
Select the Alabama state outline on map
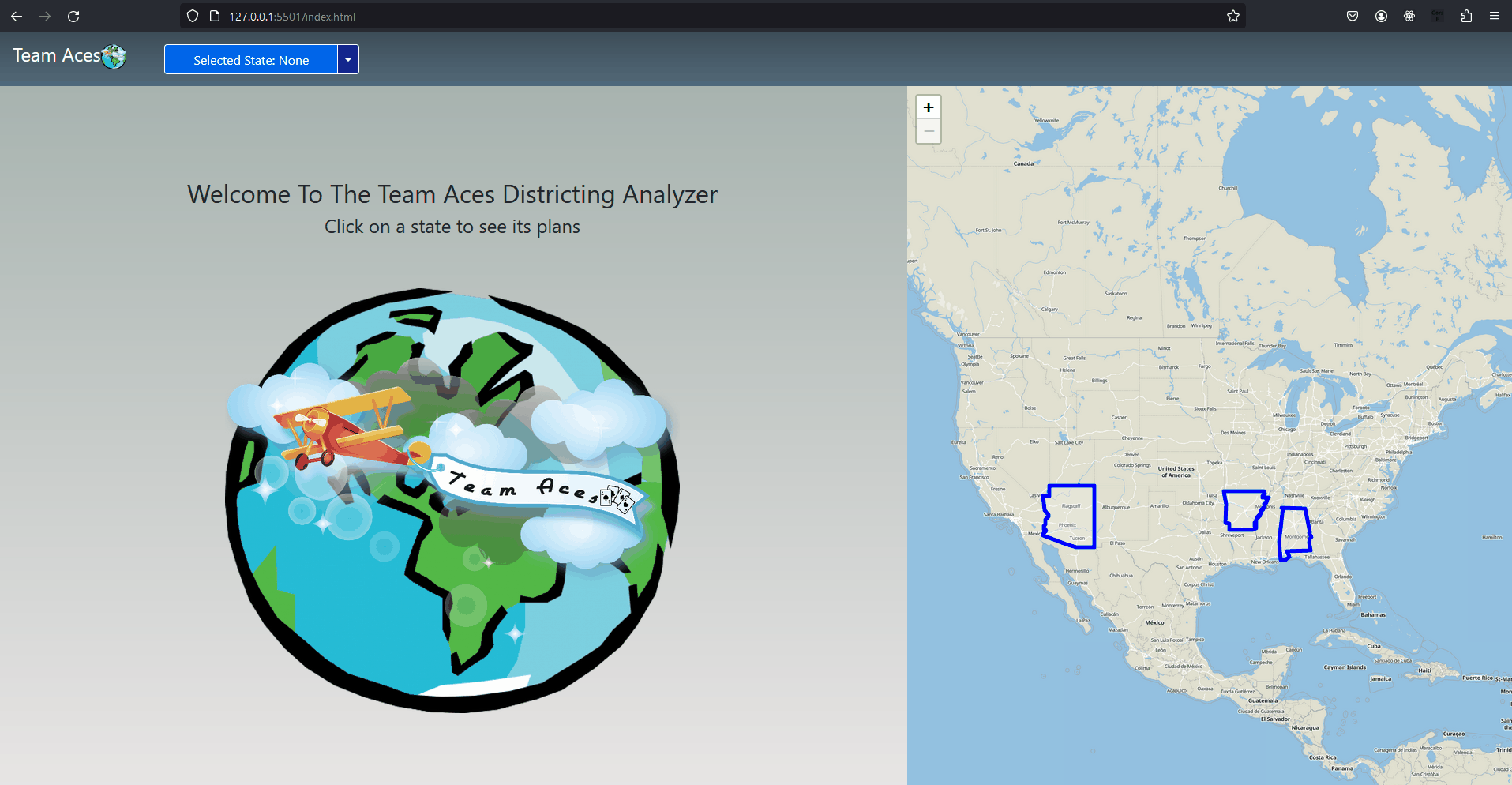click(1295, 532)
